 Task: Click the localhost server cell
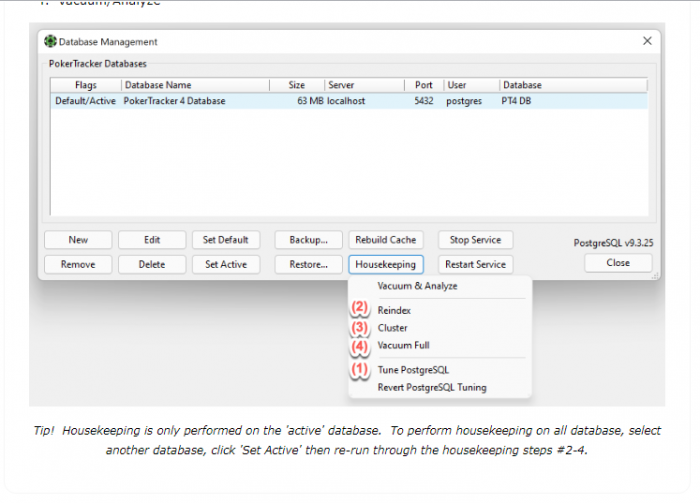click(346, 101)
